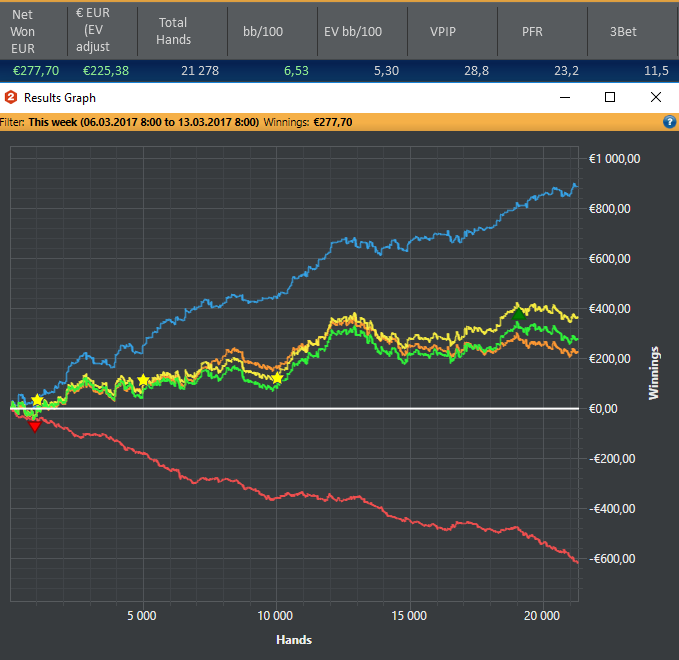
Task: Click the filter text 'This week (06.03.2017 8:00 to 13.03.2017 8:00)'
Action: [144, 122]
